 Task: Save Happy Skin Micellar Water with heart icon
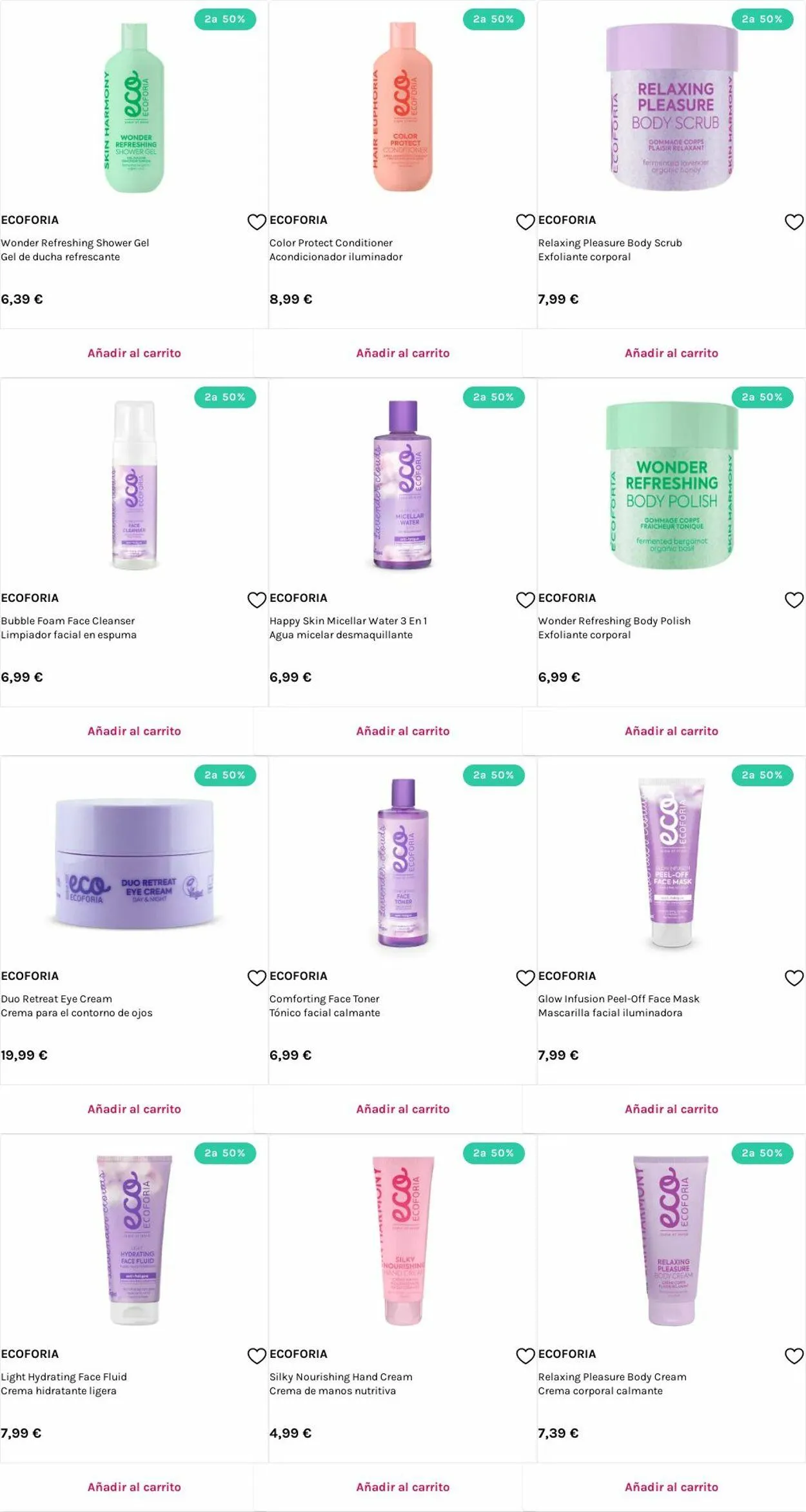click(x=526, y=600)
